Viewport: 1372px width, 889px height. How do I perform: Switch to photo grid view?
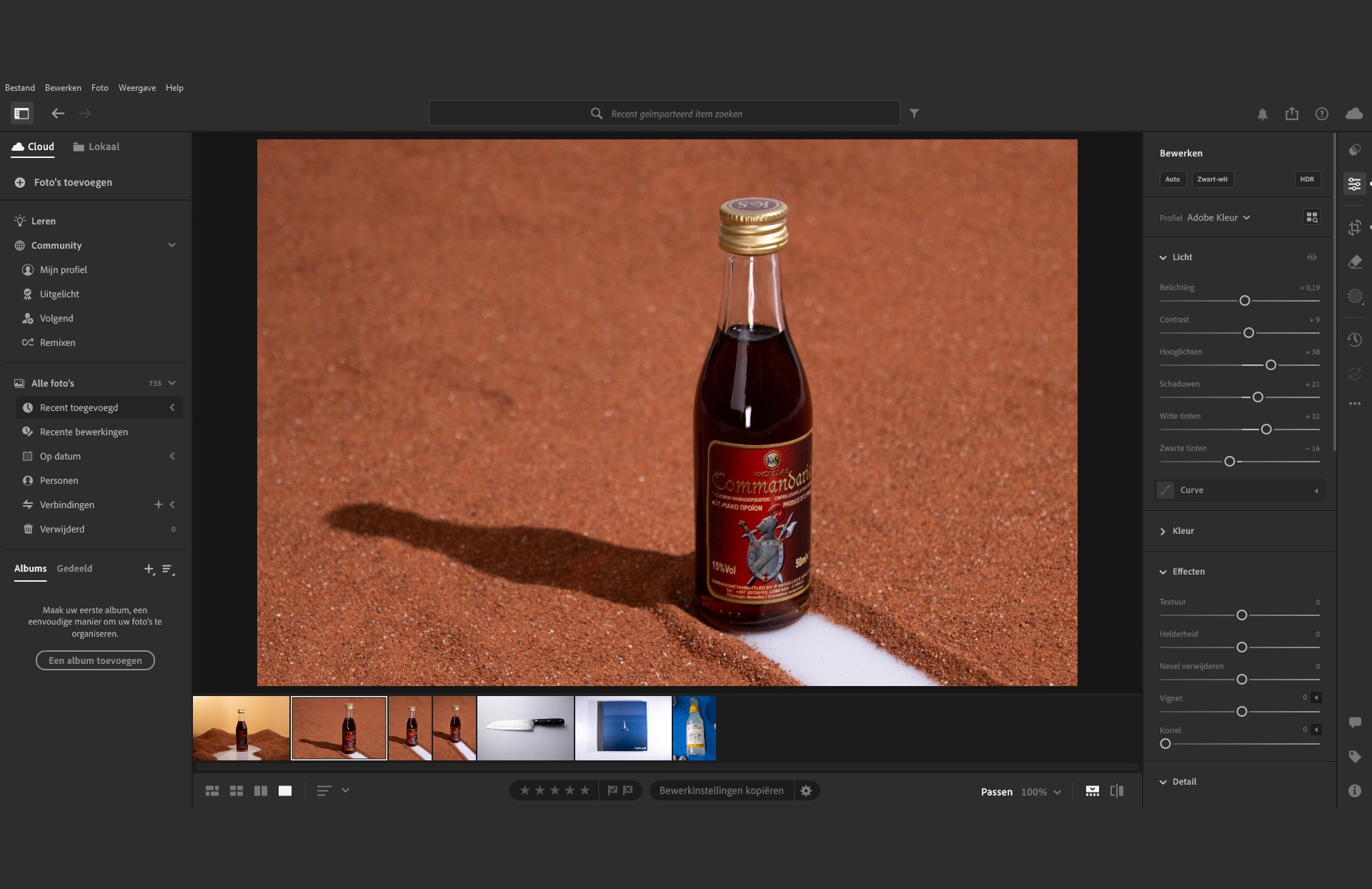click(x=212, y=790)
